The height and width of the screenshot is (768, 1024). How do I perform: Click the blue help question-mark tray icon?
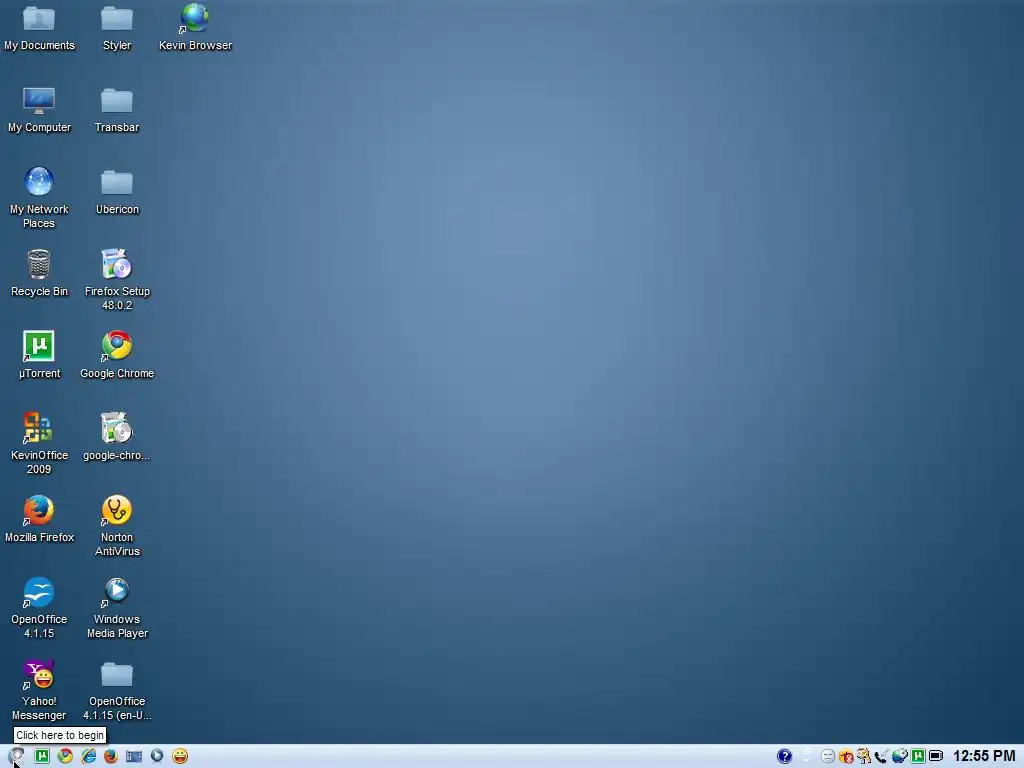click(784, 756)
